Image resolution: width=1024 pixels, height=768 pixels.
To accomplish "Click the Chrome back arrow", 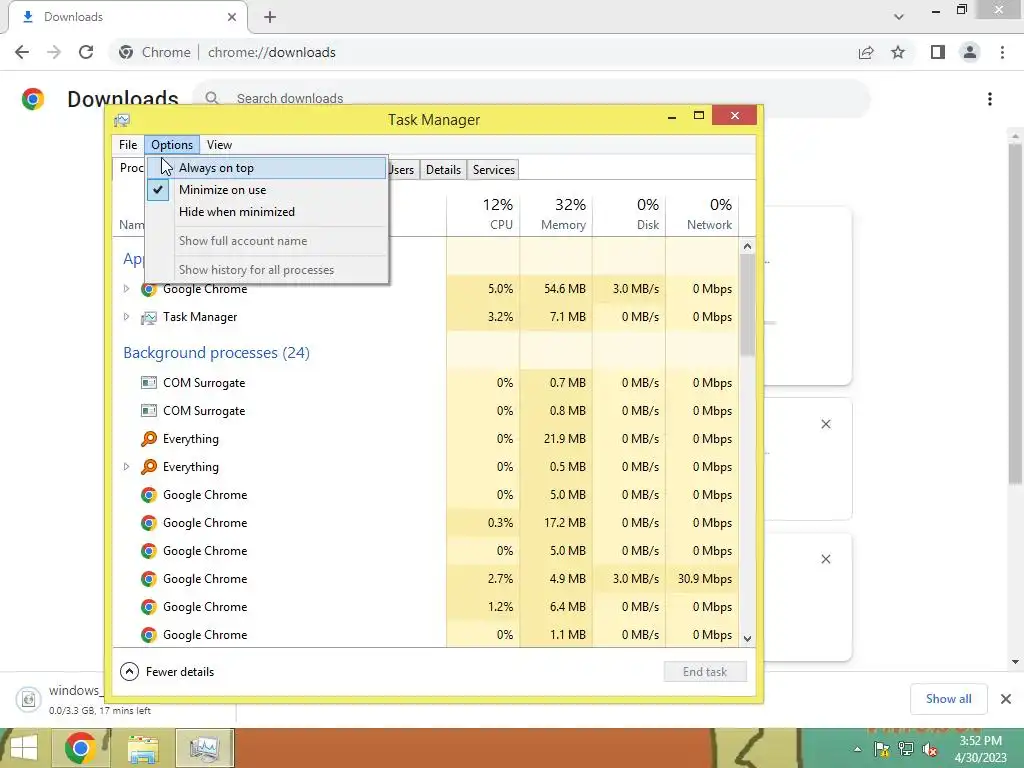I will (22, 52).
